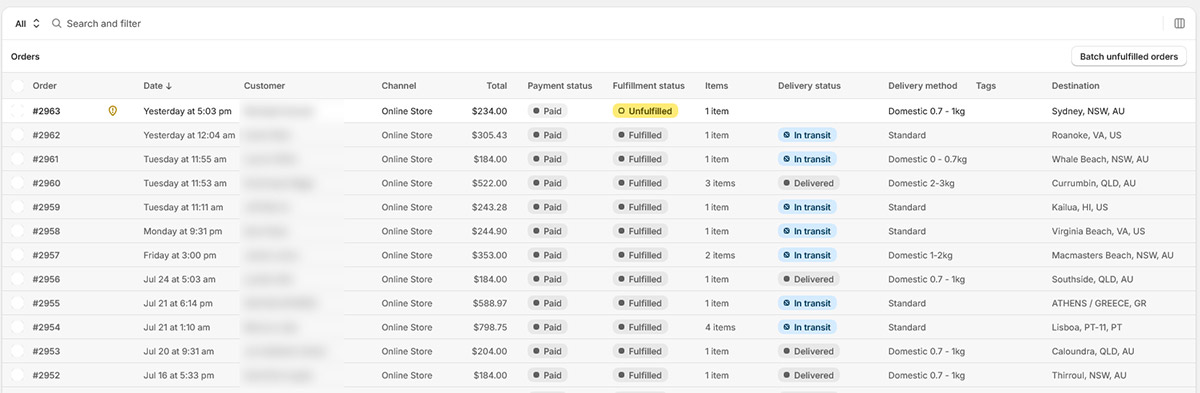Click the Payment status column header
The width and height of the screenshot is (1200, 393).
559,86
